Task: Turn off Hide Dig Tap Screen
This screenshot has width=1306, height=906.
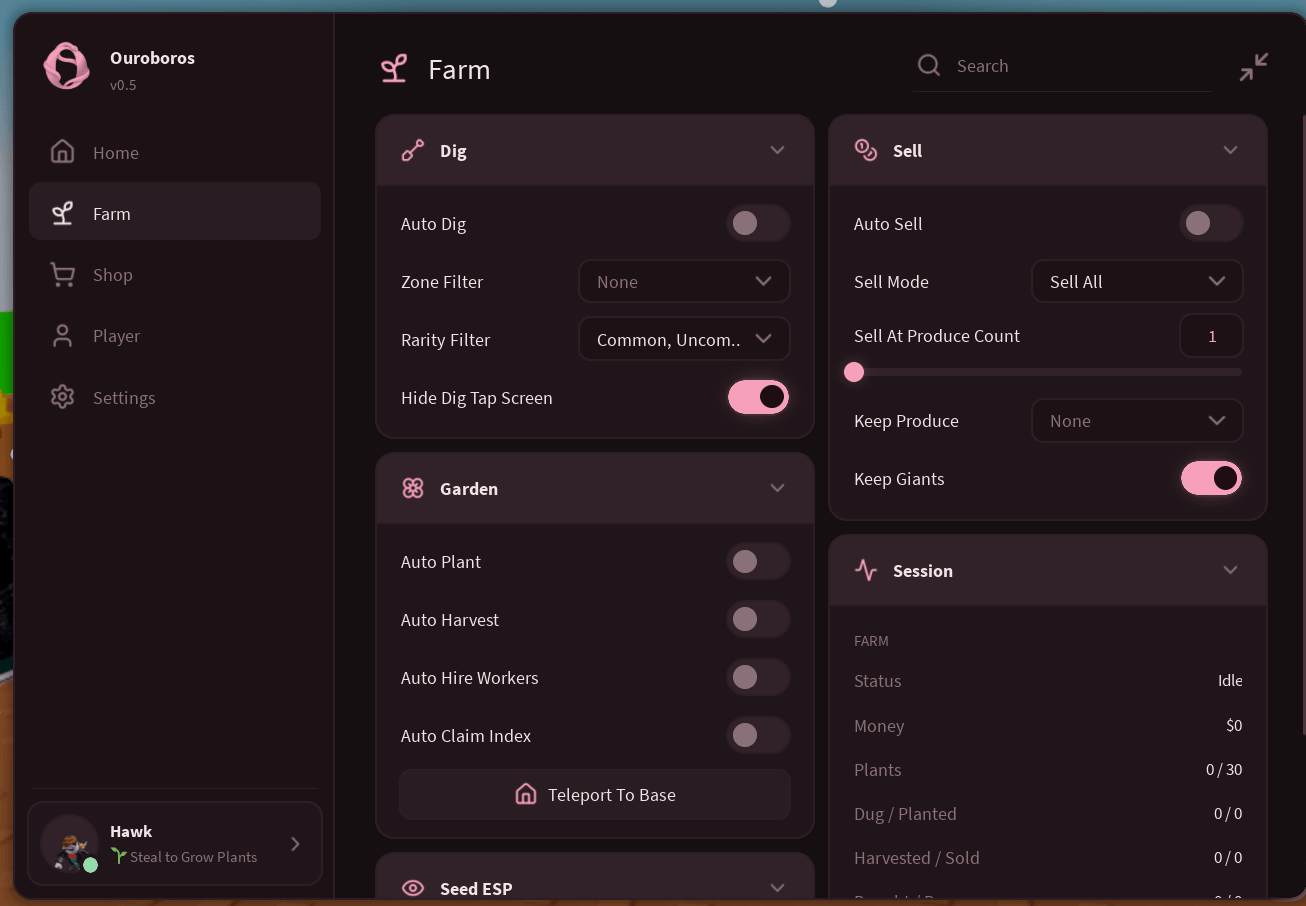Action: (758, 397)
